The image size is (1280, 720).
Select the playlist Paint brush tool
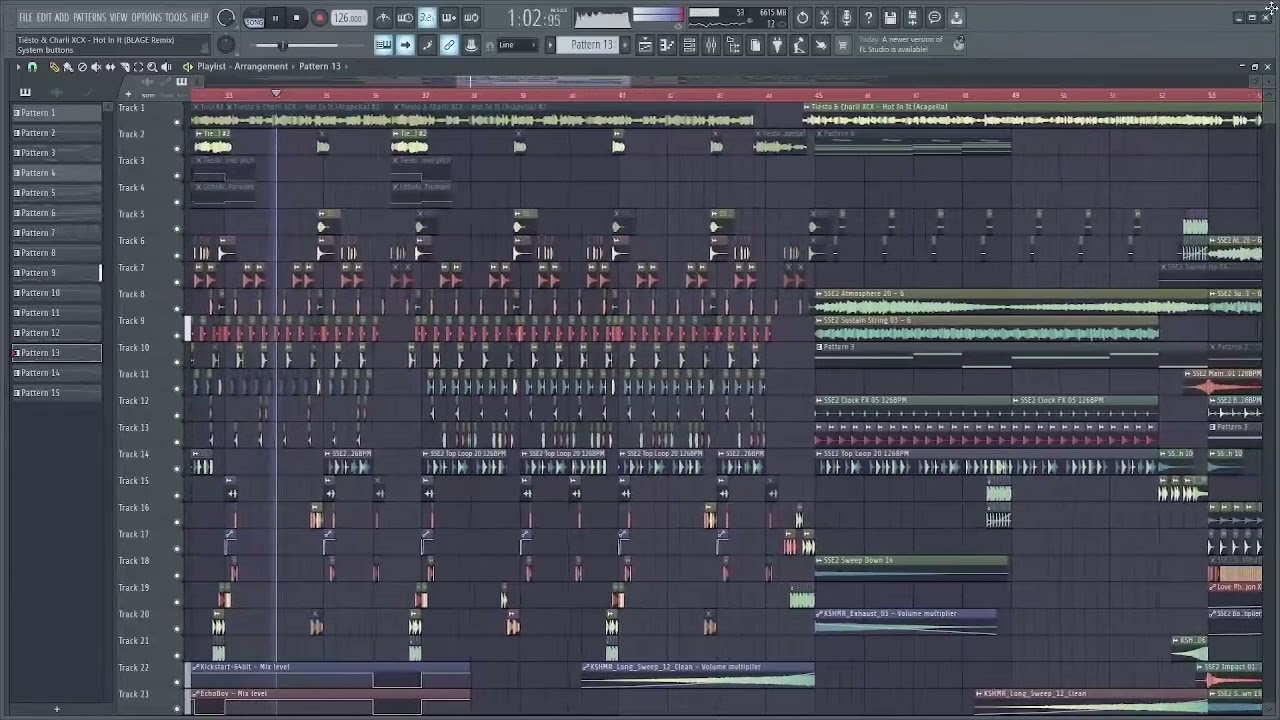[x=68, y=67]
